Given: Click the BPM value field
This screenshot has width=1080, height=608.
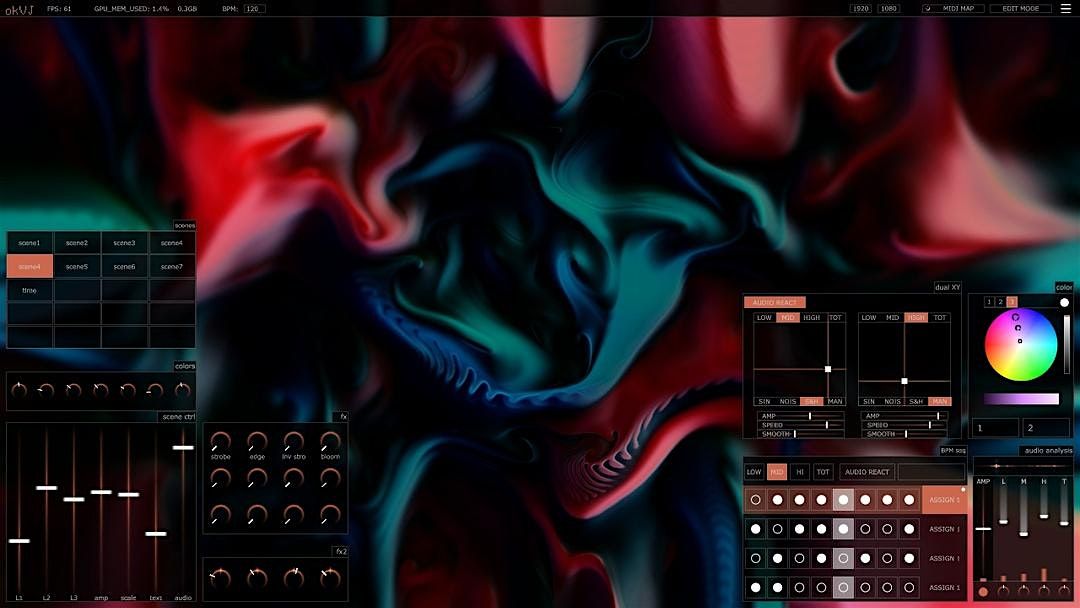Looking at the screenshot, I should (254, 8).
